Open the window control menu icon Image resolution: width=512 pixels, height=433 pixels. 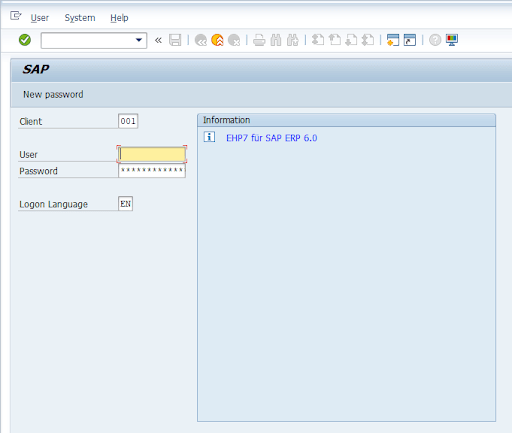tap(15, 16)
